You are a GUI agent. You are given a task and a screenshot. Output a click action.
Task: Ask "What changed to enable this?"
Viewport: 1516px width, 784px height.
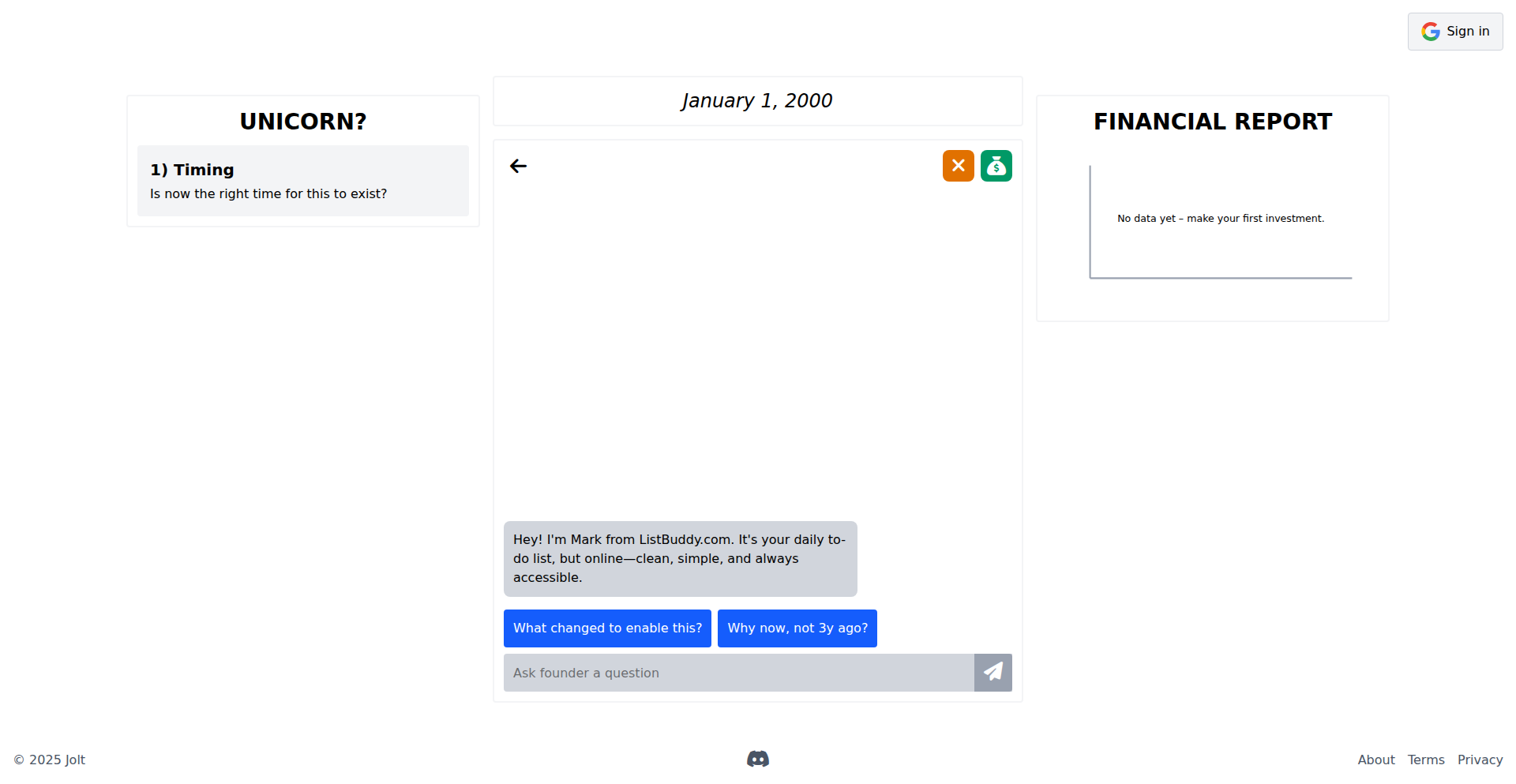607,628
